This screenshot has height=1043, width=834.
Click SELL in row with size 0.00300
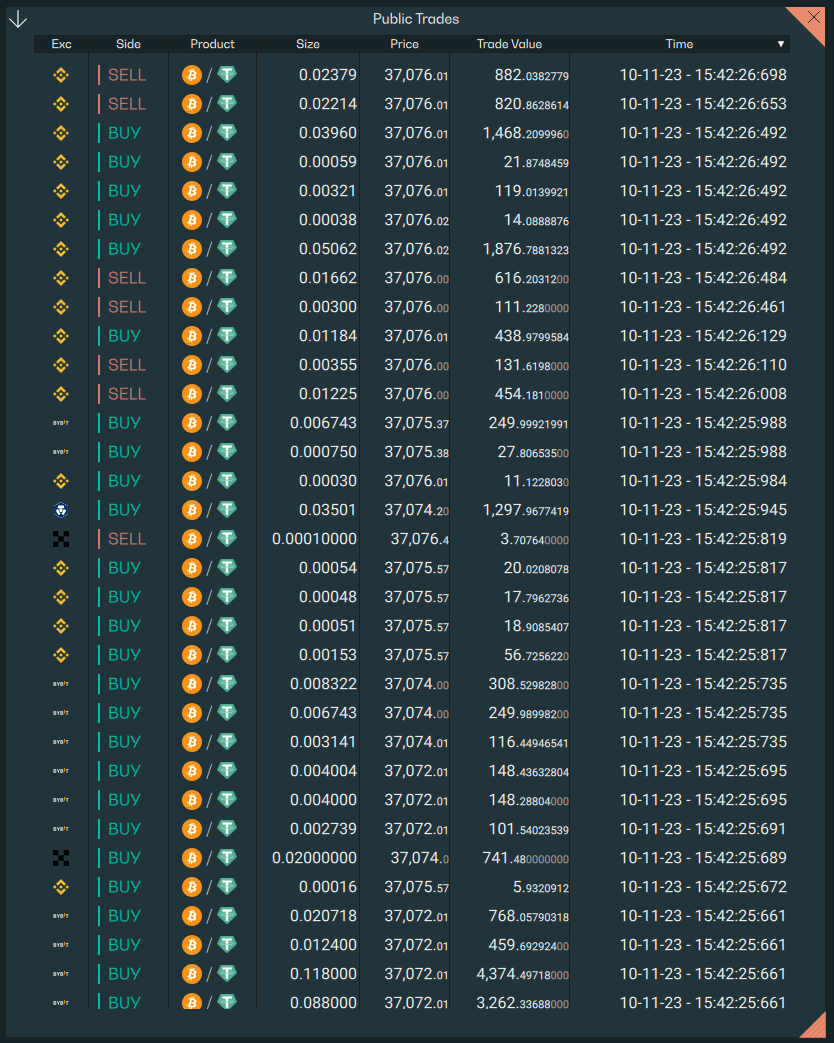127,307
